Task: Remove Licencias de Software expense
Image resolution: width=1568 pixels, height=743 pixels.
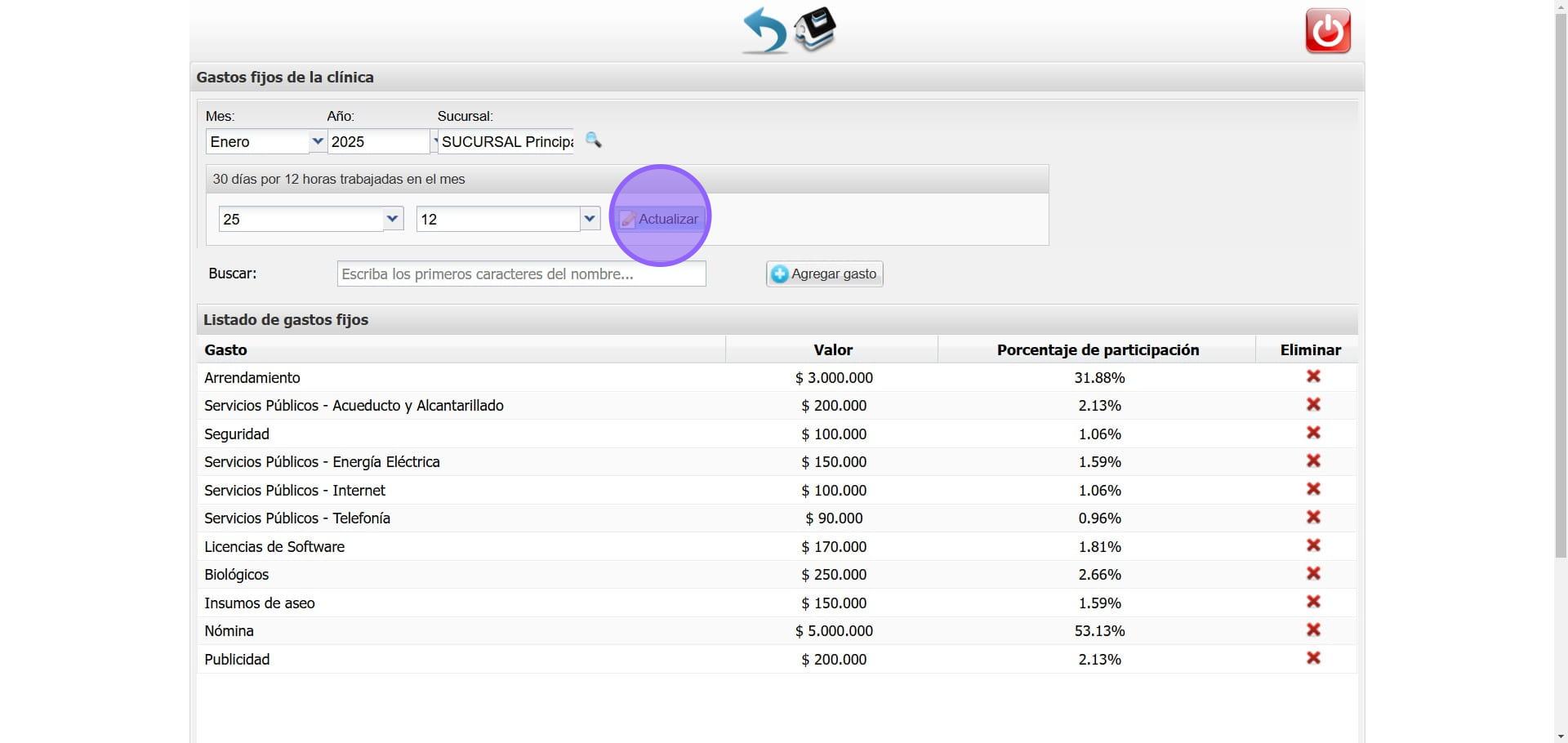Action: tap(1312, 545)
